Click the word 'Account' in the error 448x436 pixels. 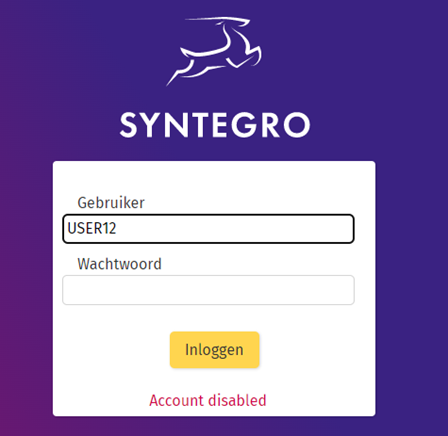[x=176, y=400]
